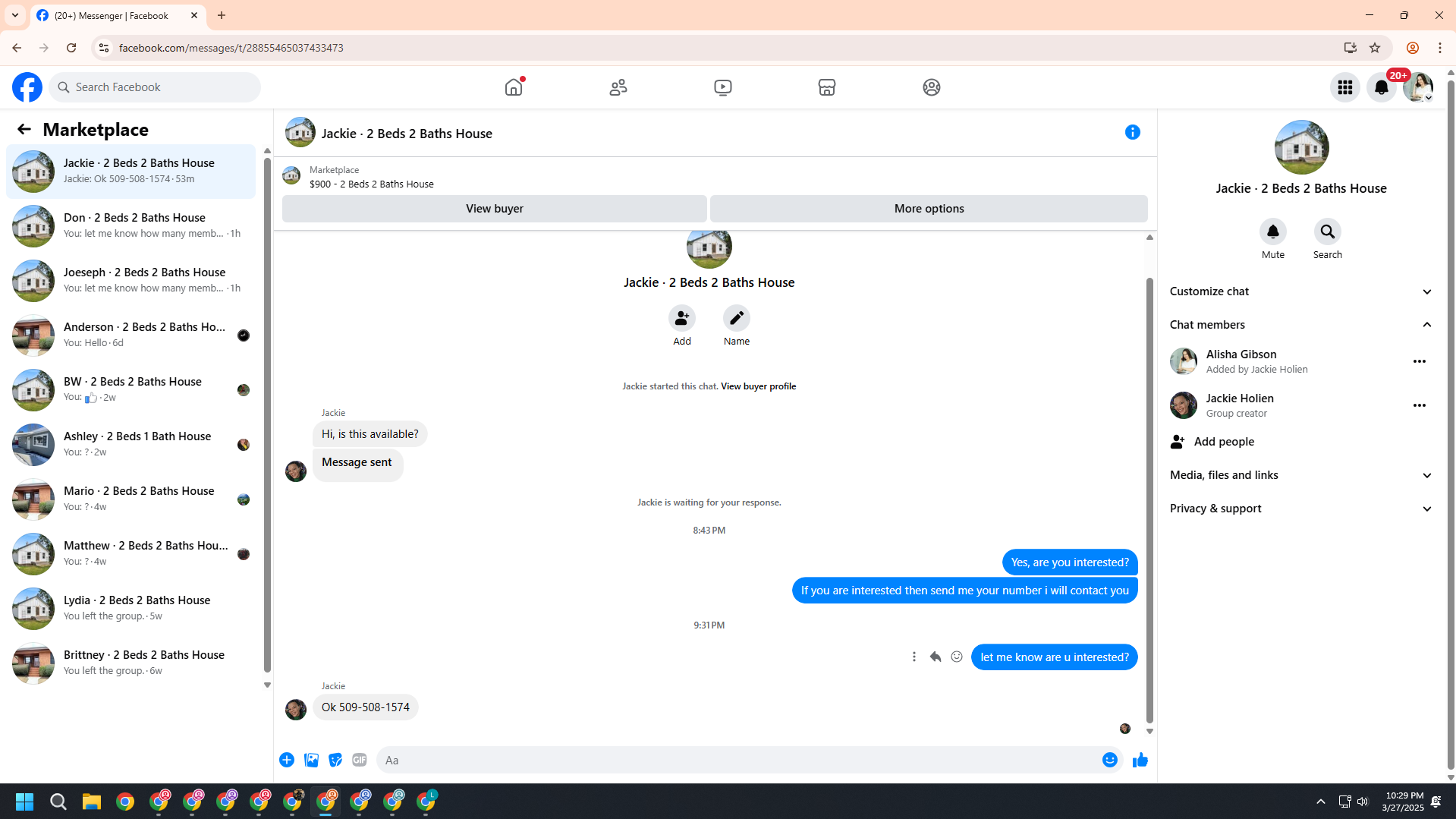Screen dimensions: 1456x819
Task: Open Facebook home feed icon
Action: click(514, 87)
